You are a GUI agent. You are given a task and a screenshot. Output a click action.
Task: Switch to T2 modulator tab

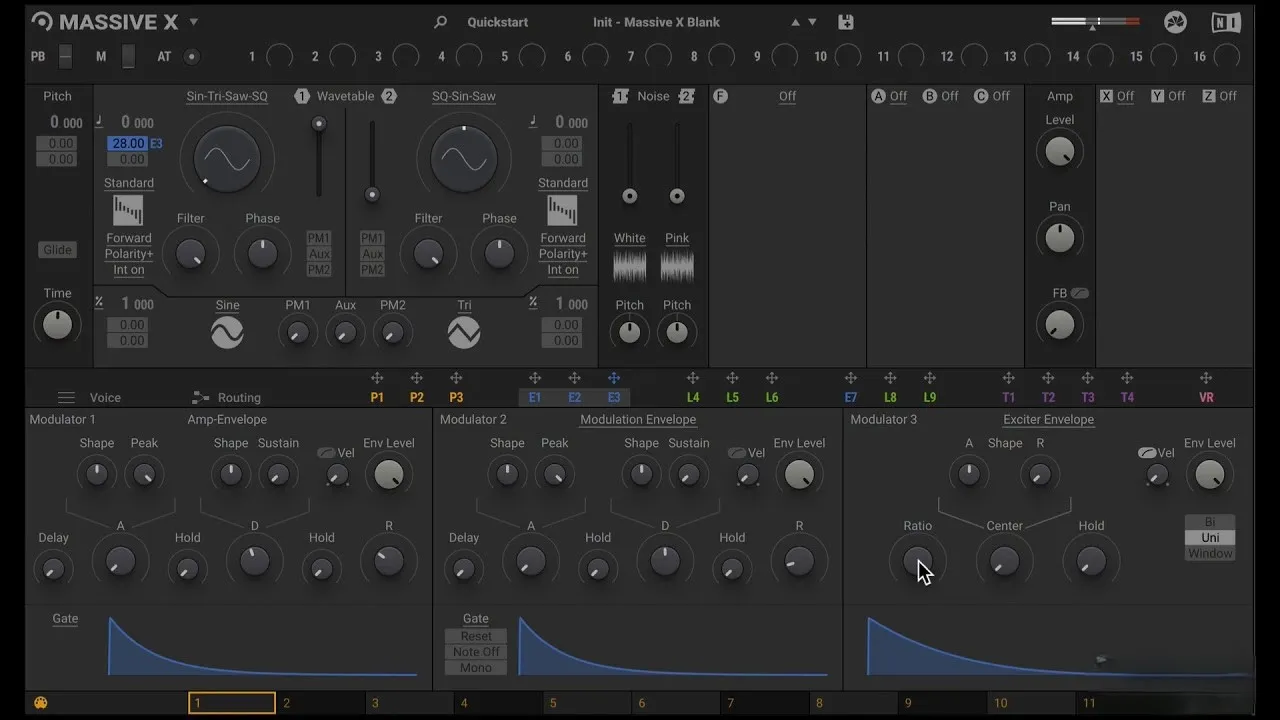[1048, 397]
